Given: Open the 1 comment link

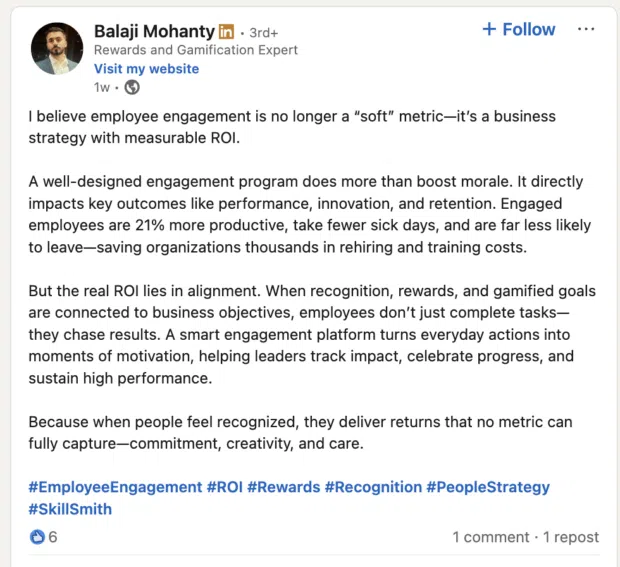Looking at the screenshot, I should click(490, 537).
